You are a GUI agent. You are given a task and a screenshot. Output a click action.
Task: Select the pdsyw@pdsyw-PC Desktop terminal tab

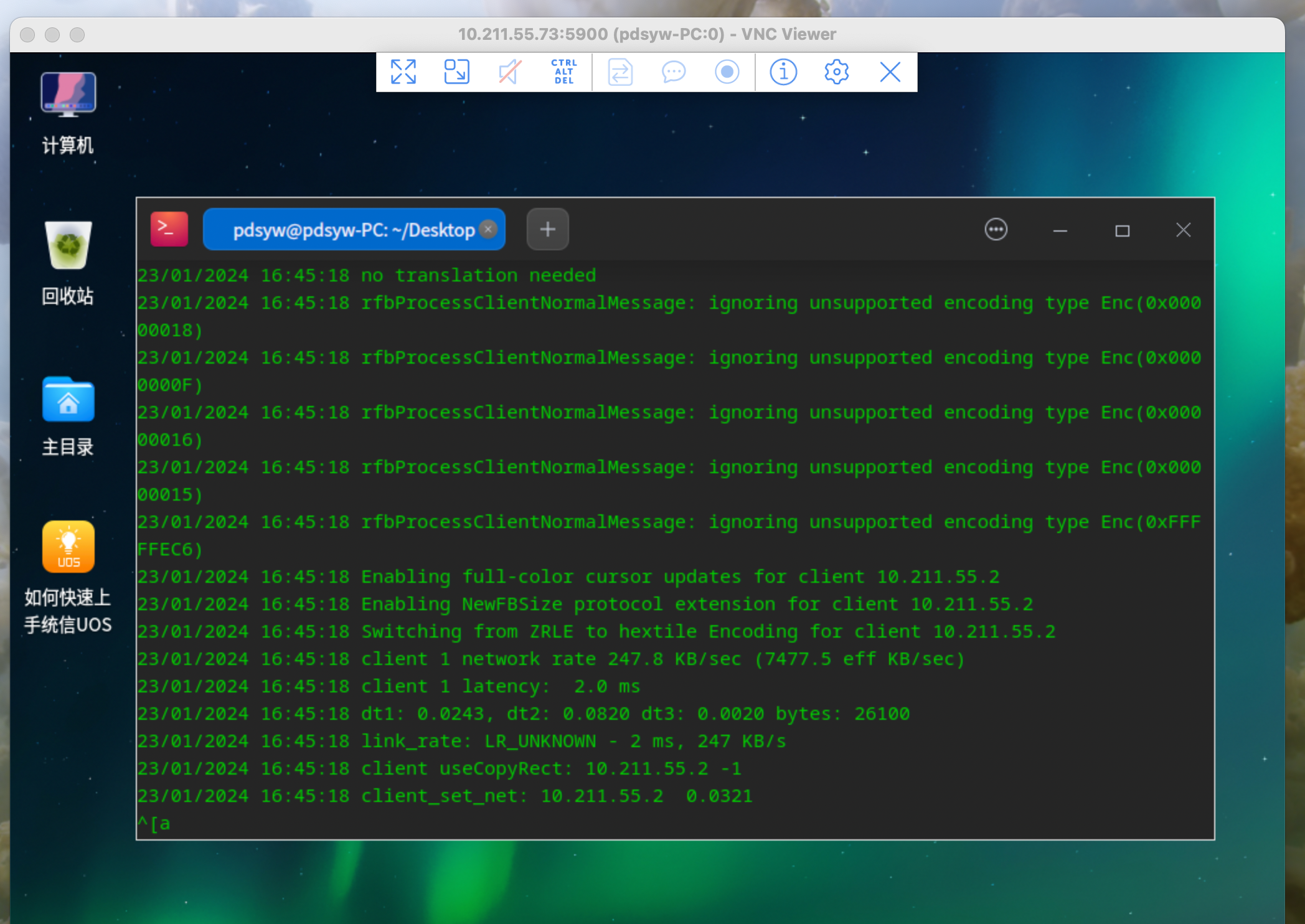(x=352, y=230)
